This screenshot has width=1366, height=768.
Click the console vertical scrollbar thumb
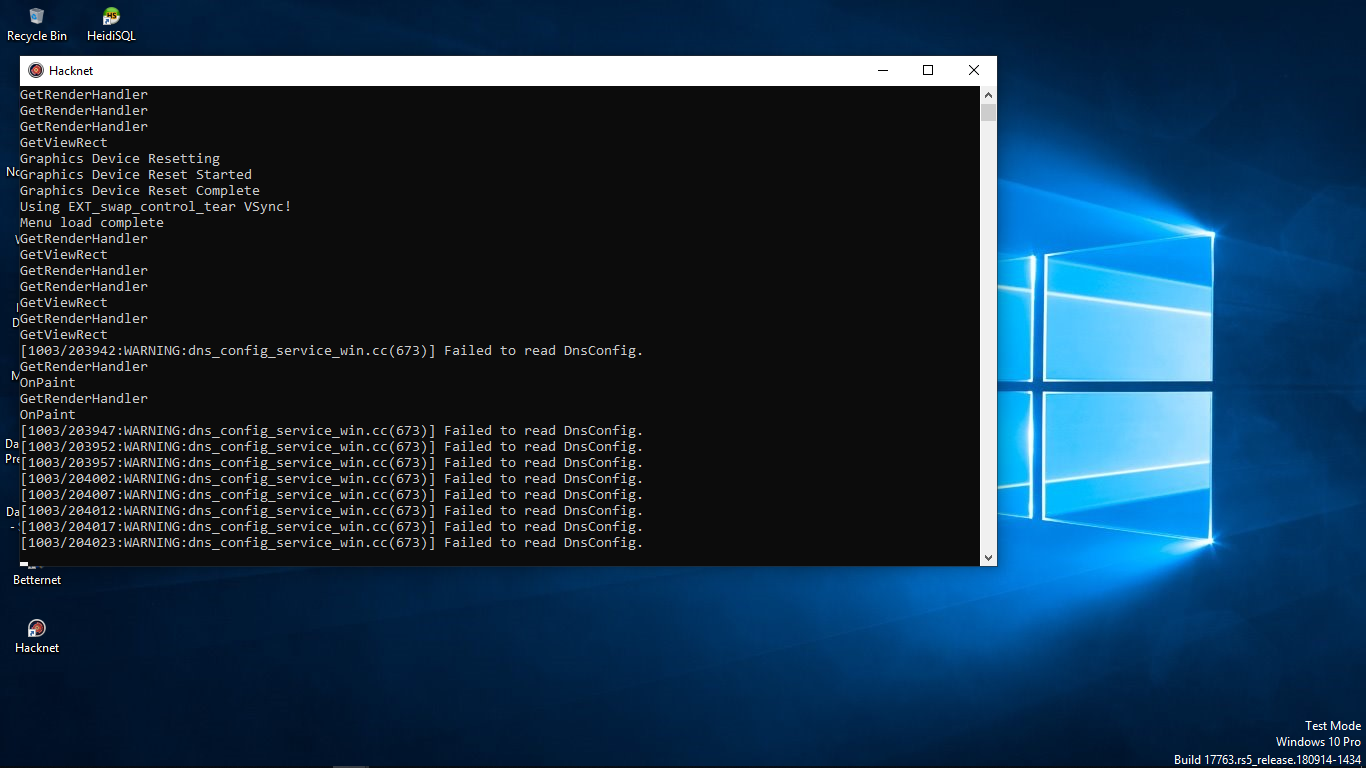988,112
